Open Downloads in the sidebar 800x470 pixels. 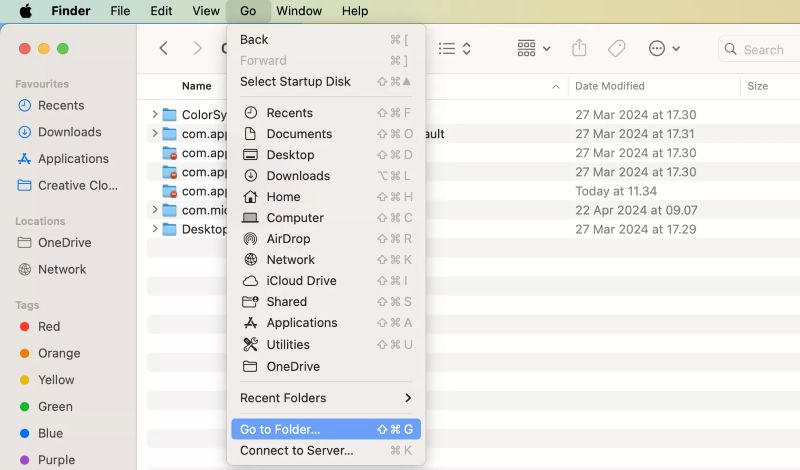[x=60, y=132]
